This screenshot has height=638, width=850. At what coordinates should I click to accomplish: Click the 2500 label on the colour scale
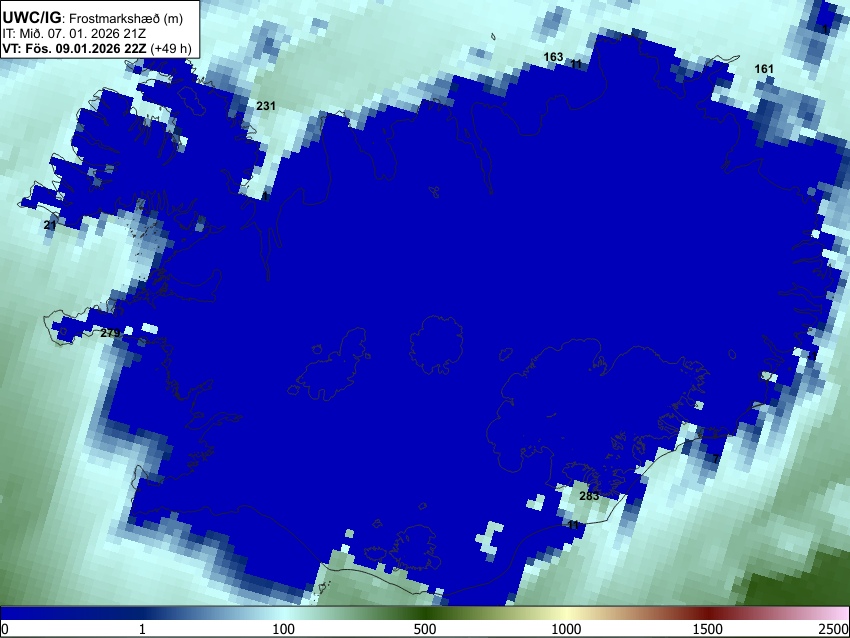835,629
